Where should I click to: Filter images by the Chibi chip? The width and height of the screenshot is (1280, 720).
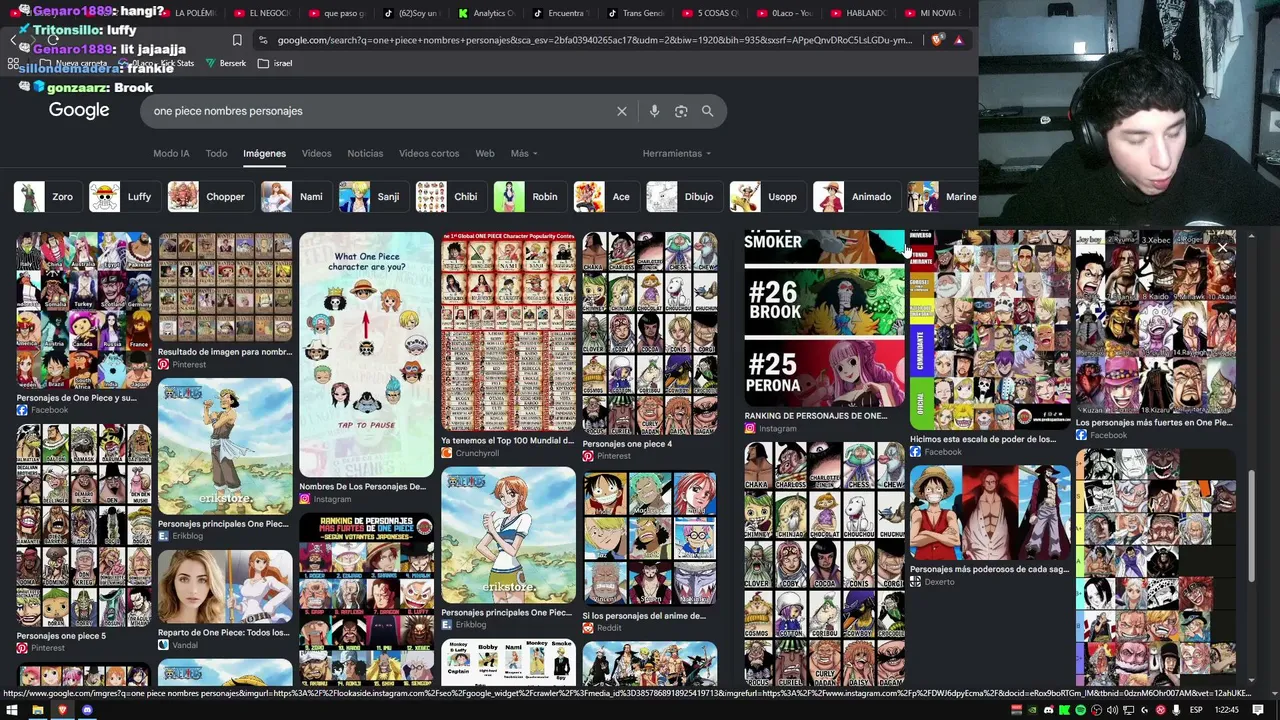coord(449,197)
